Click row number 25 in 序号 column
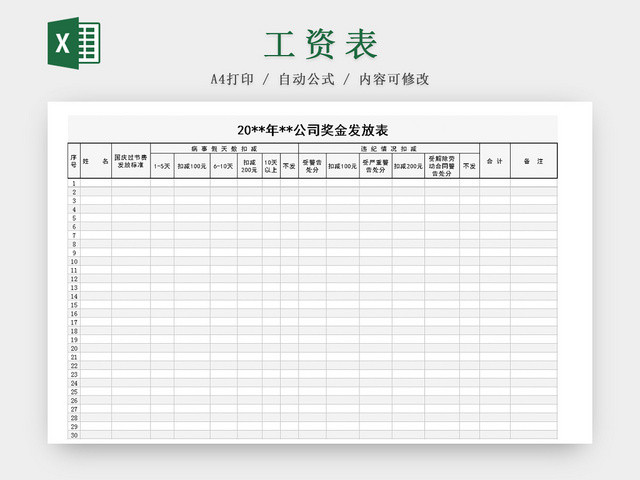 click(x=74, y=392)
